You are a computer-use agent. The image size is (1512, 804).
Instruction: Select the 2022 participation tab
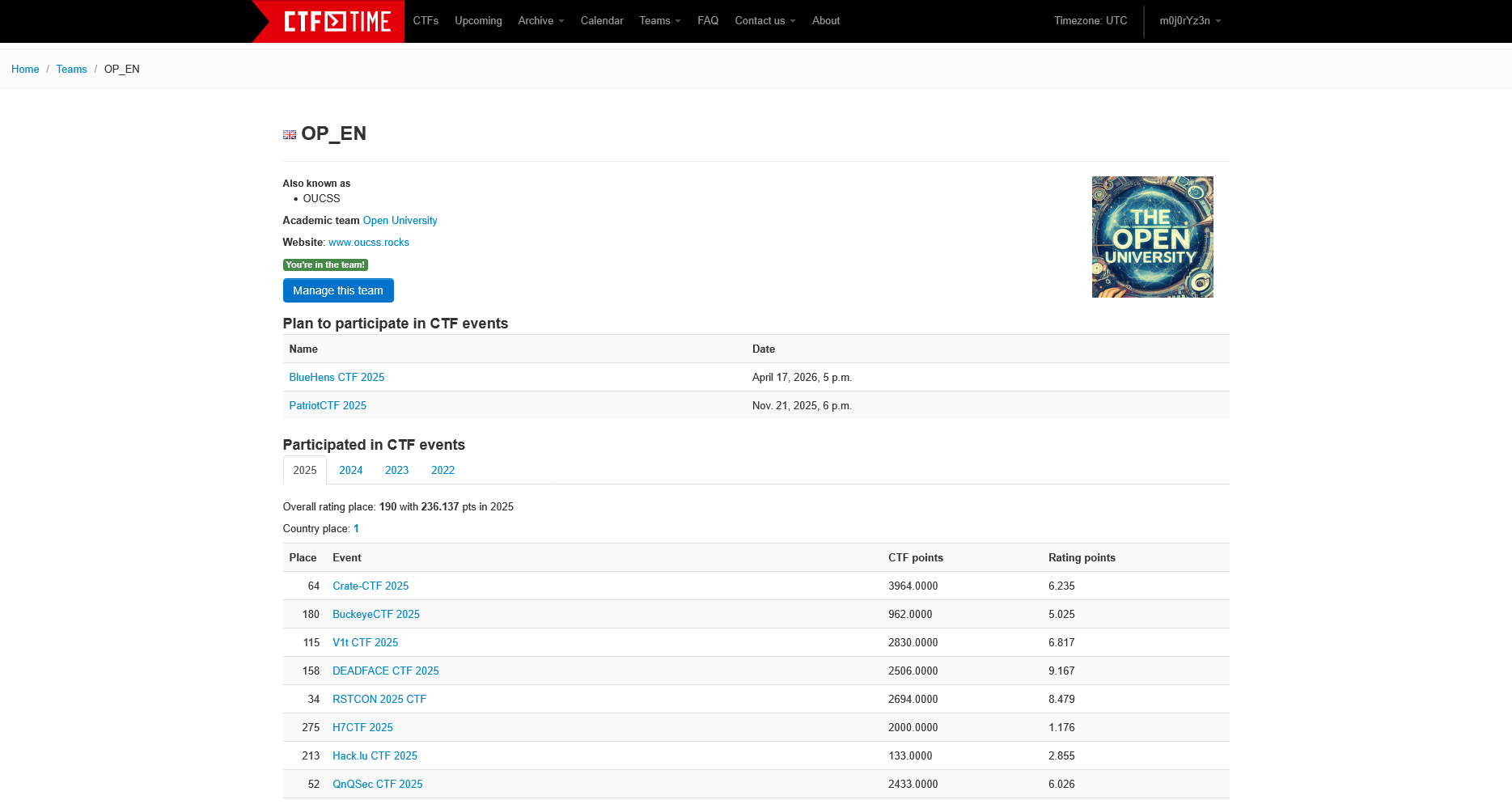pyautogui.click(x=443, y=471)
